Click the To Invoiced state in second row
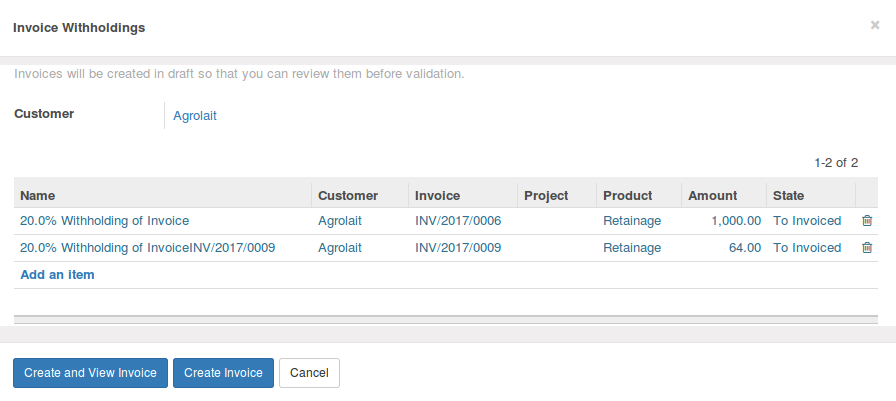 click(807, 247)
